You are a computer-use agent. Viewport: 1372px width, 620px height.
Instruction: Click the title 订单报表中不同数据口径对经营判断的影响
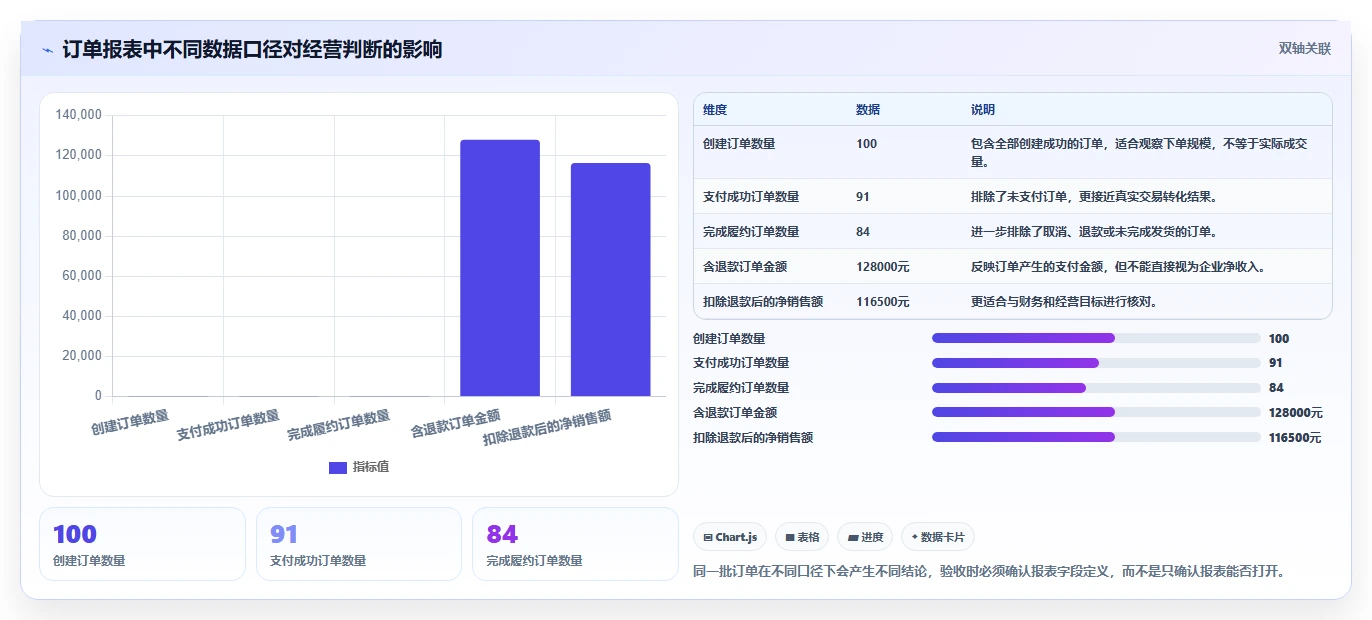click(x=252, y=50)
